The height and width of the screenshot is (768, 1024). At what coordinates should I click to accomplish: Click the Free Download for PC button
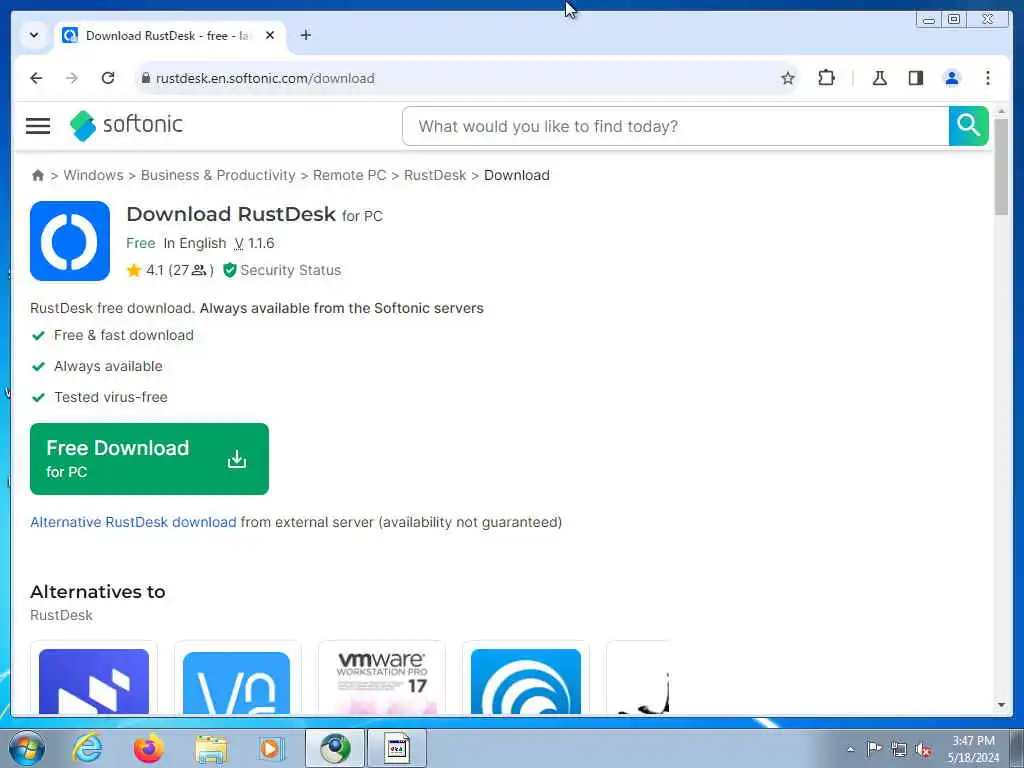150,459
